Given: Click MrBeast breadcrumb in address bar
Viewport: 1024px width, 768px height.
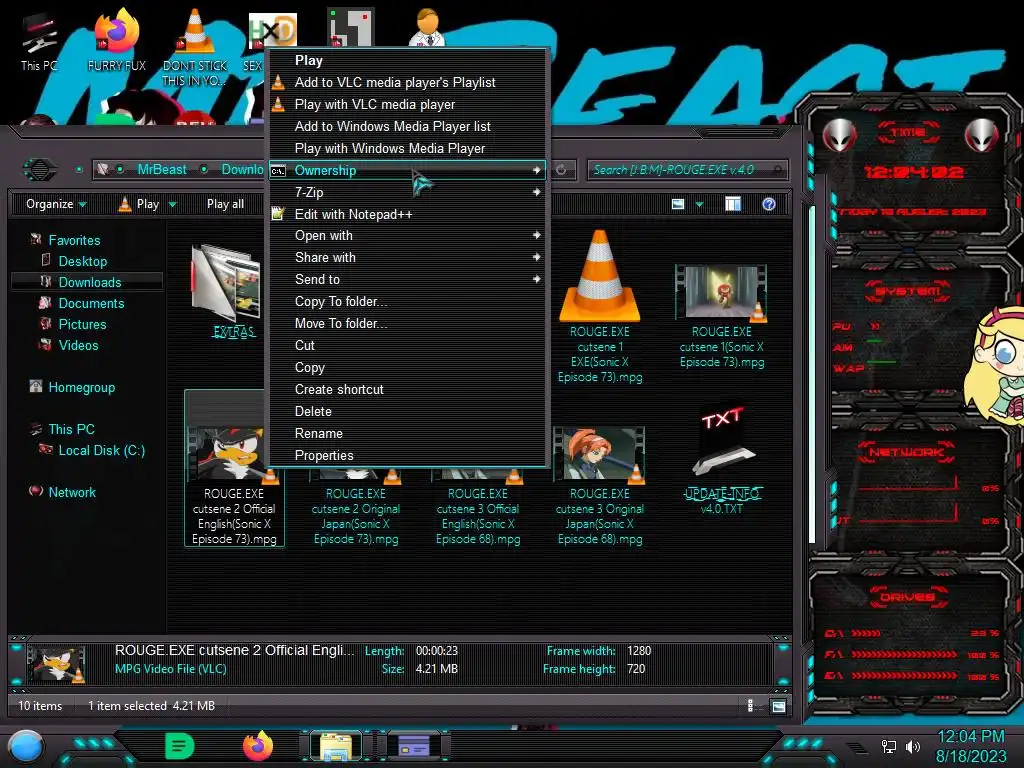Looking at the screenshot, I should [161, 170].
